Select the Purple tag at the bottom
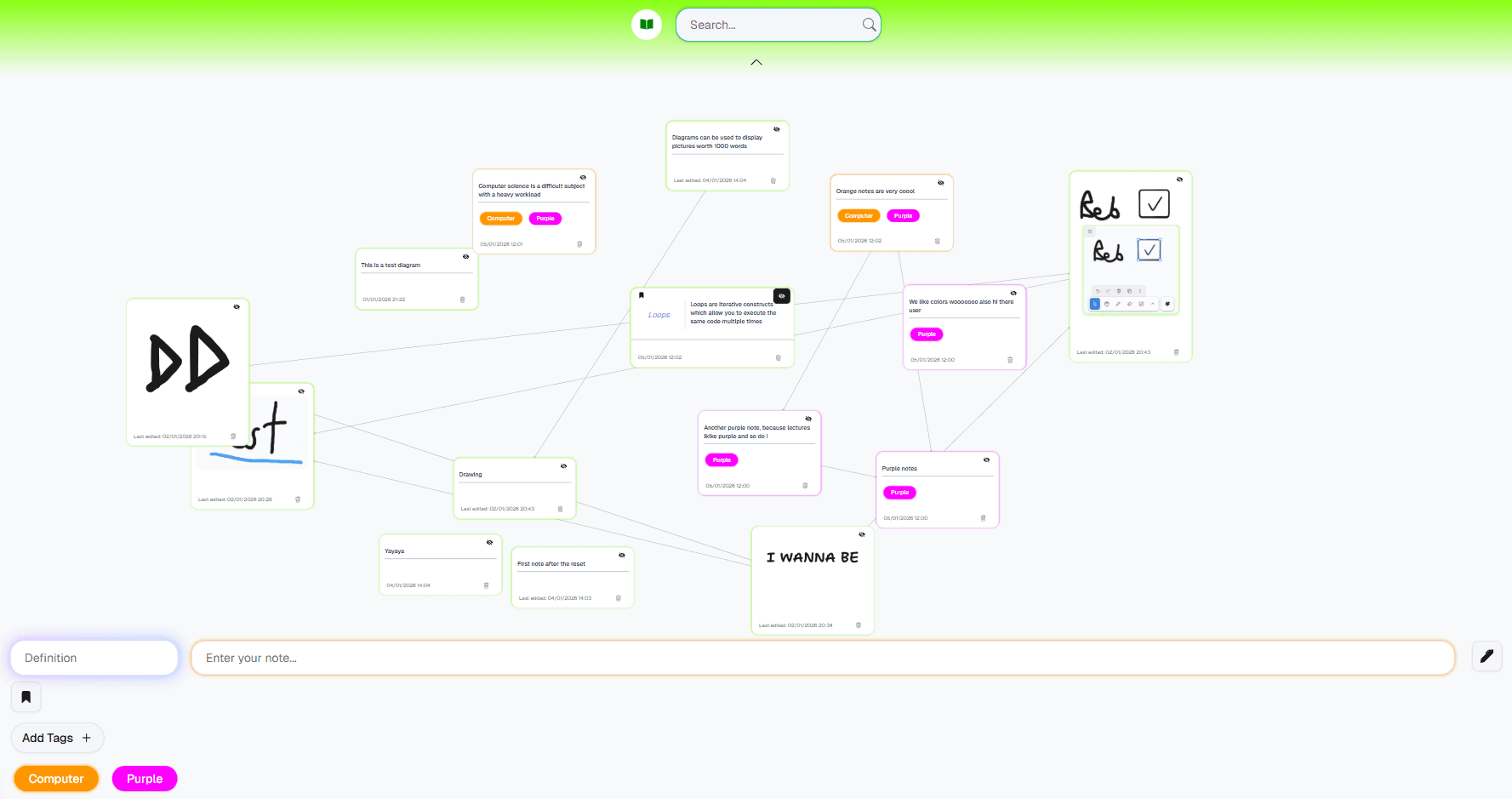The height and width of the screenshot is (799, 1512). [x=144, y=778]
